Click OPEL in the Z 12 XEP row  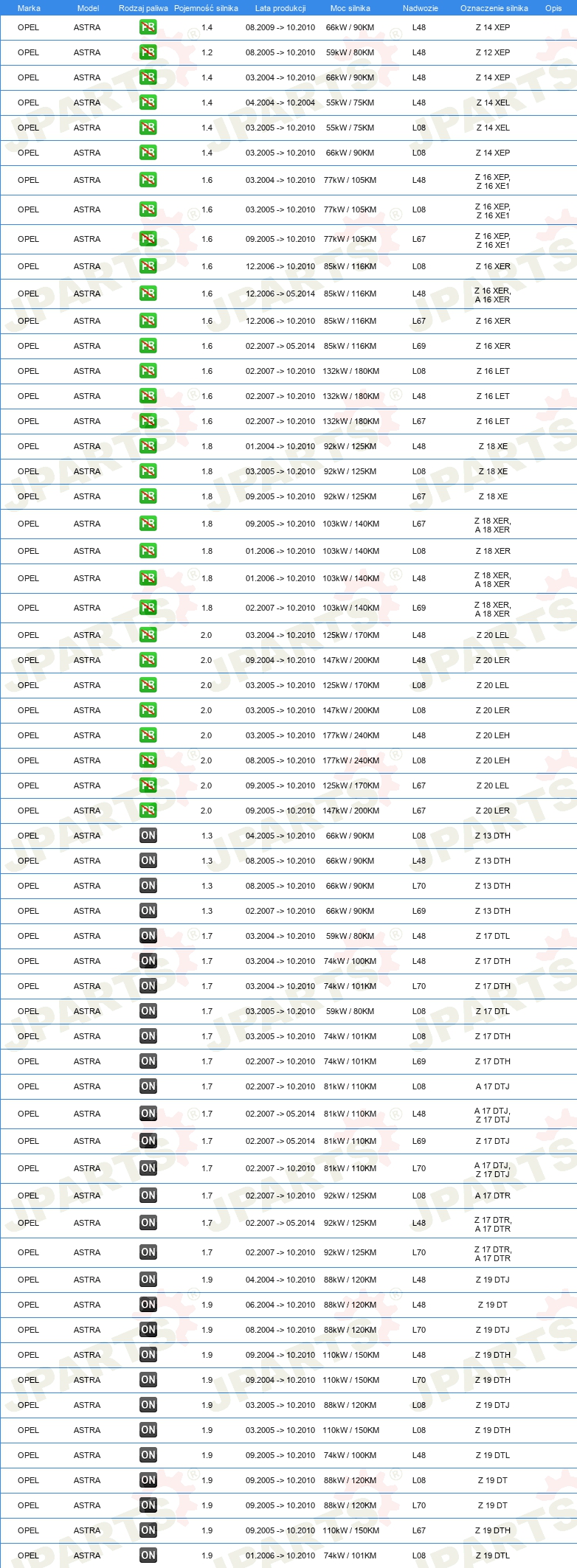(x=29, y=52)
